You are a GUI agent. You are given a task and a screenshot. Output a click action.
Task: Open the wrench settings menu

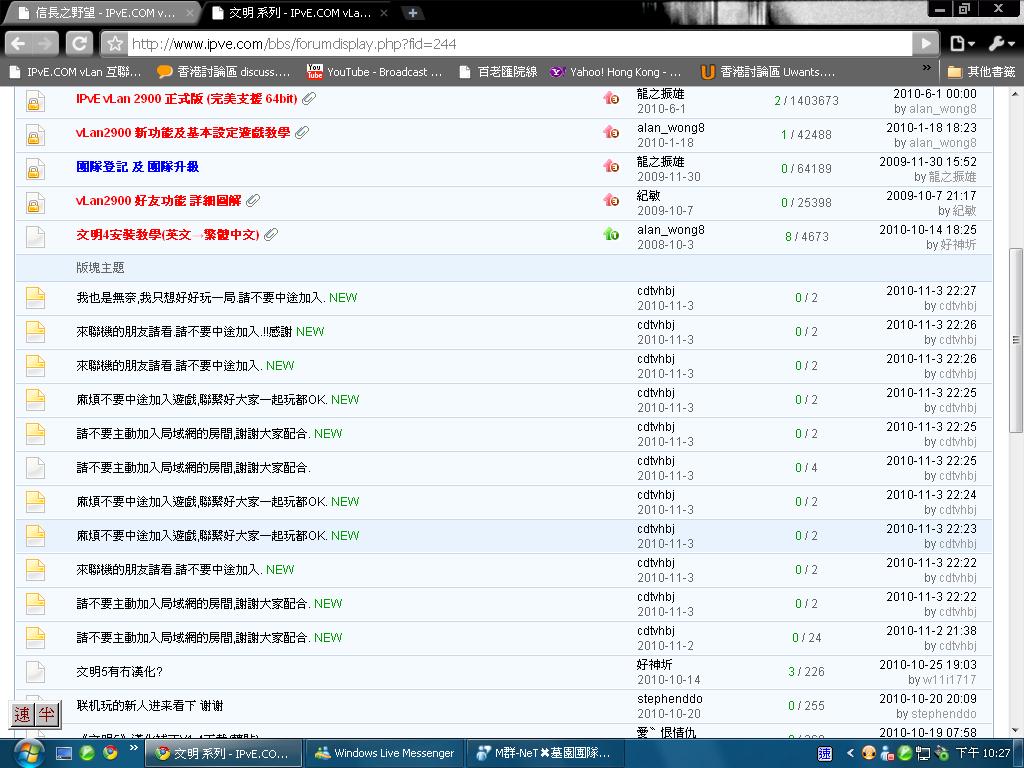[1001, 44]
